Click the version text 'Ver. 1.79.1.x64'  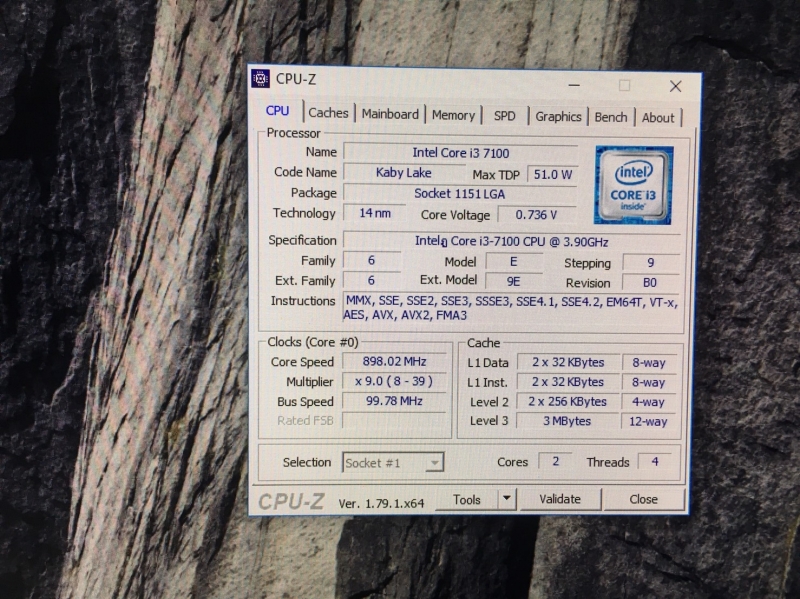click(382, 503)
